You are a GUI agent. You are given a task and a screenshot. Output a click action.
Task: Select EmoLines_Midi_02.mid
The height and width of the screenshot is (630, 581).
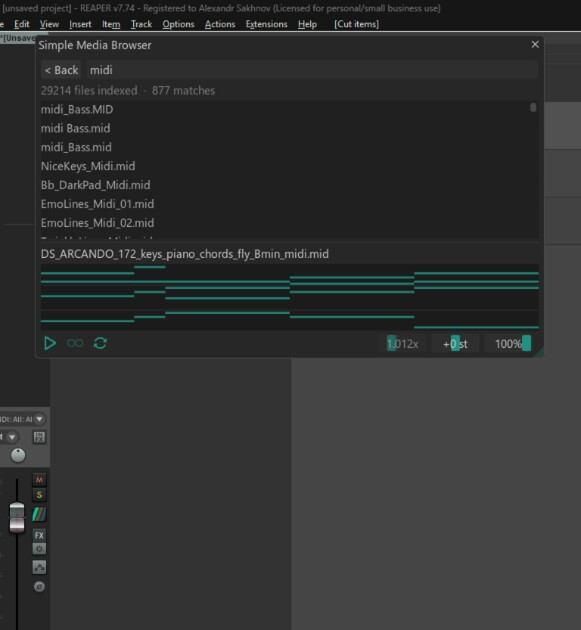(x=97, y=223)
